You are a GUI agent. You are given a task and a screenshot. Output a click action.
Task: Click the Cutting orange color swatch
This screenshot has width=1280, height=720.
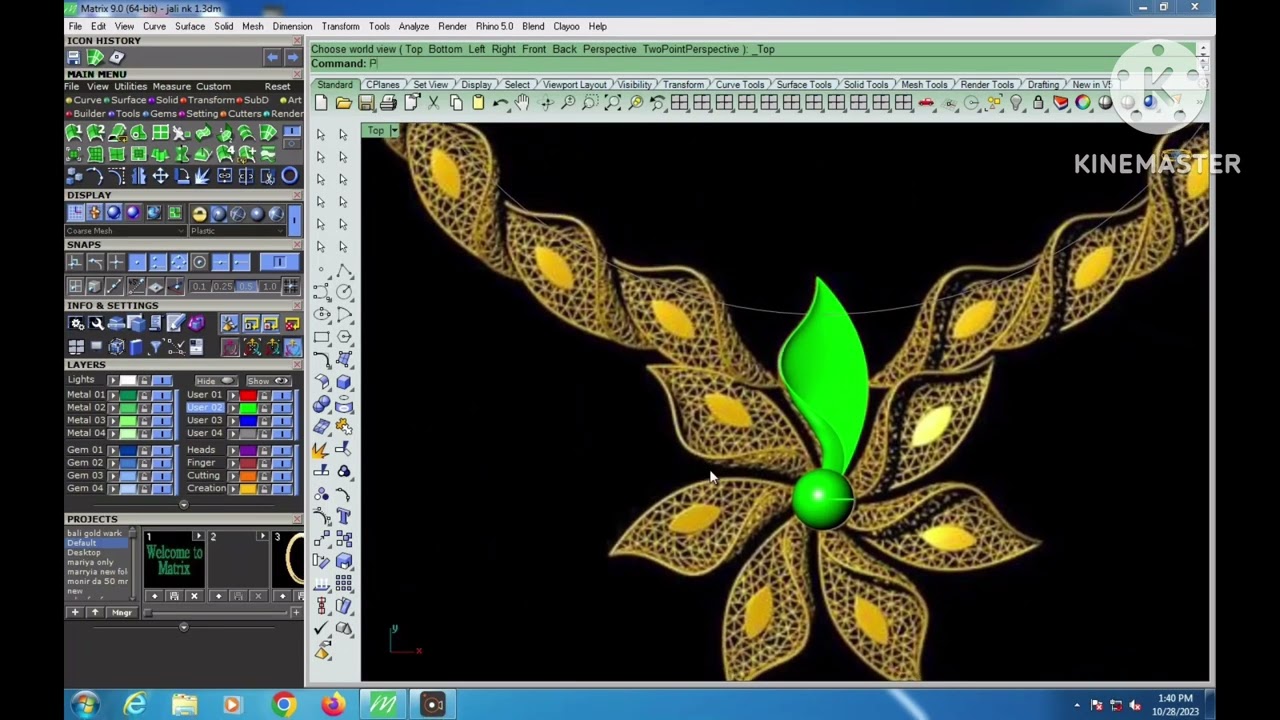[x=248, y=476]
